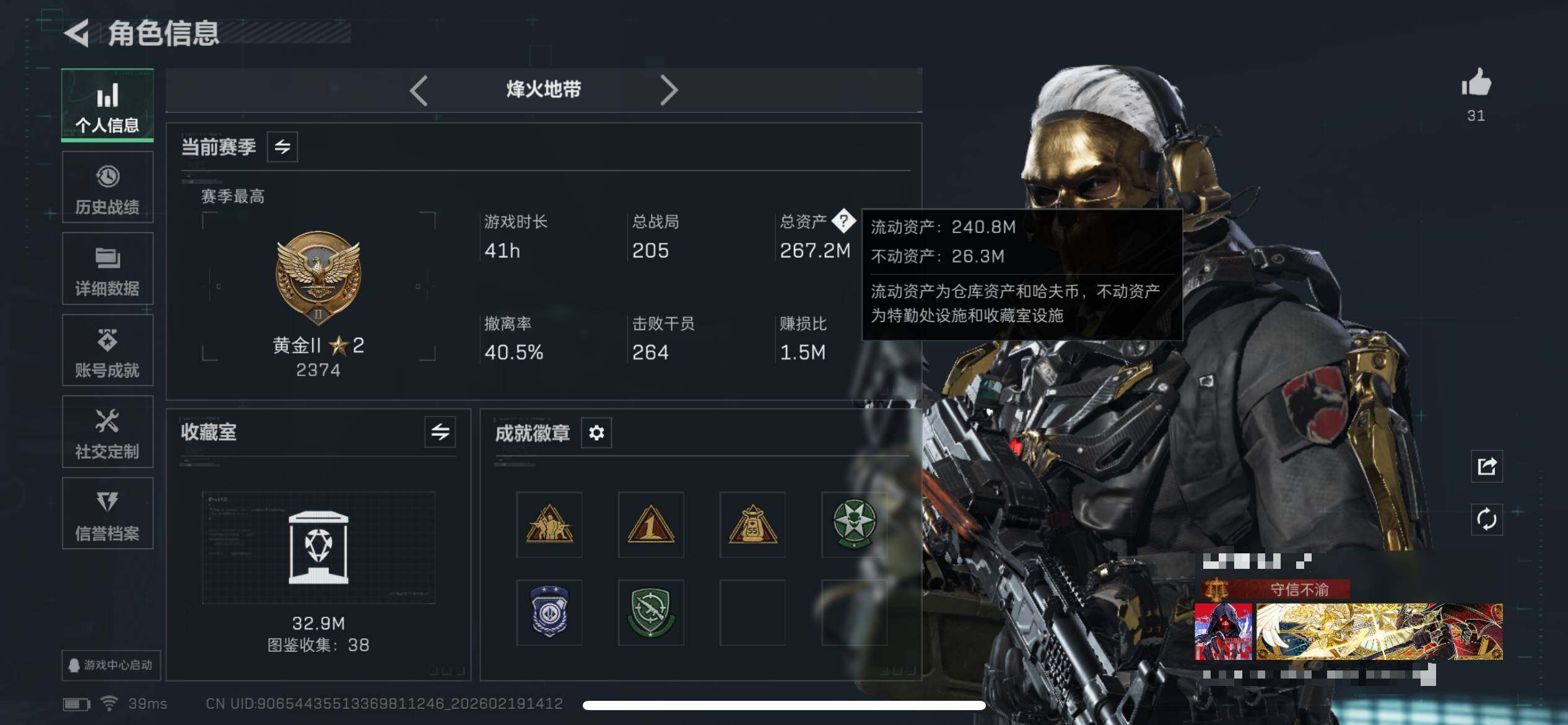The height and width of the screenshot is (725, 1568).
Task: Select the green star skull badge
Action: 854,524
